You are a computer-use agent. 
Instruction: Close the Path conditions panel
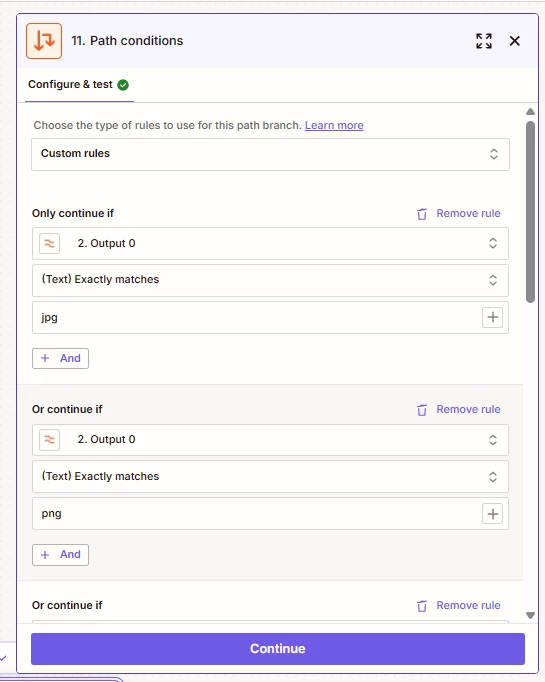(515, 41)
